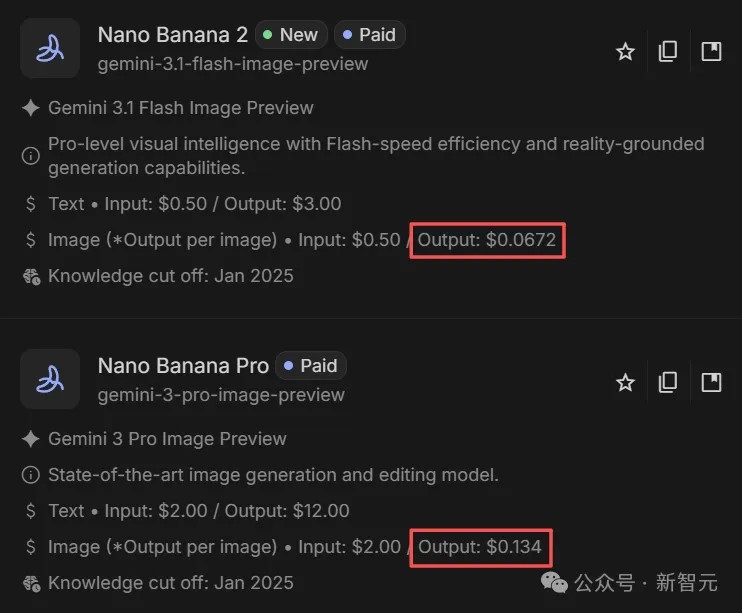Open the Nano Banana 2 title link
The image size is (742, 613).
tap(172, 35)
